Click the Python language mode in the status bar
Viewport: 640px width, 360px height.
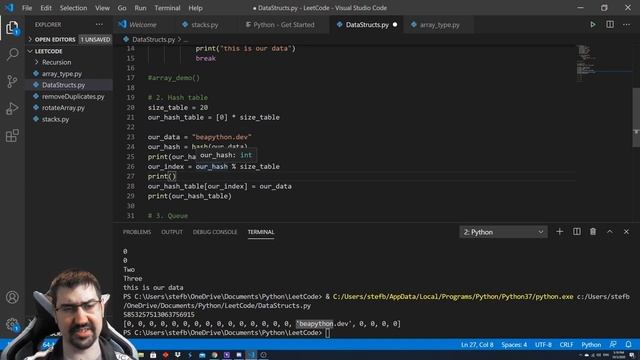[x=591, y=345]
